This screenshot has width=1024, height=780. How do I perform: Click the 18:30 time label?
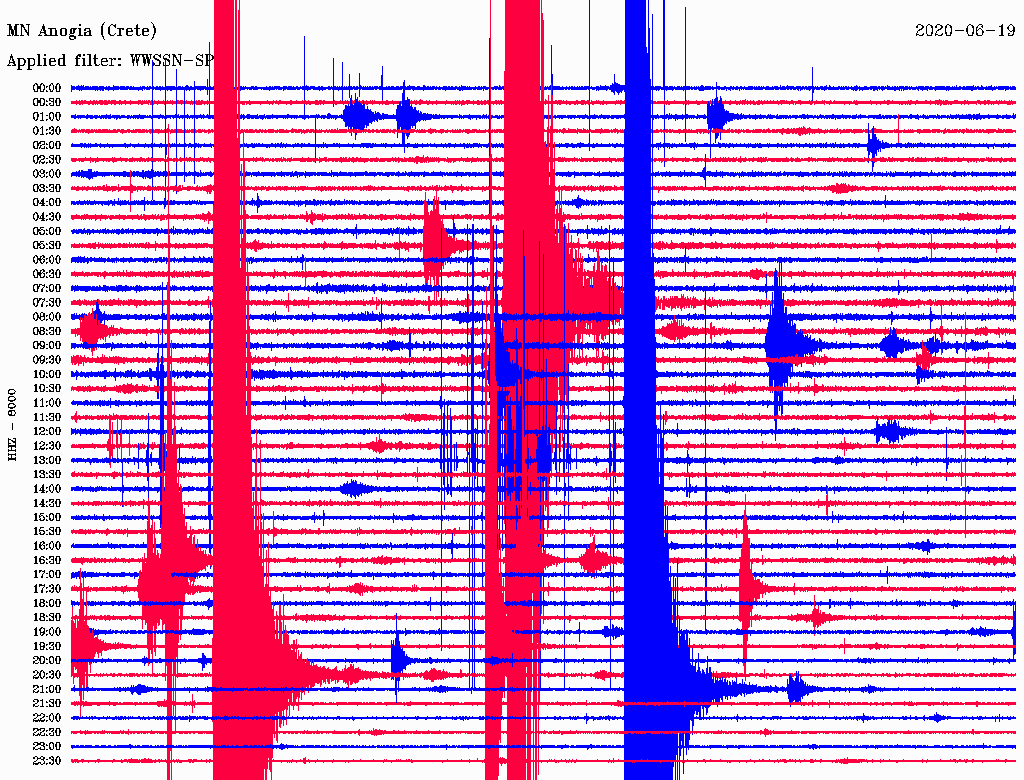(x=47, y=617)
